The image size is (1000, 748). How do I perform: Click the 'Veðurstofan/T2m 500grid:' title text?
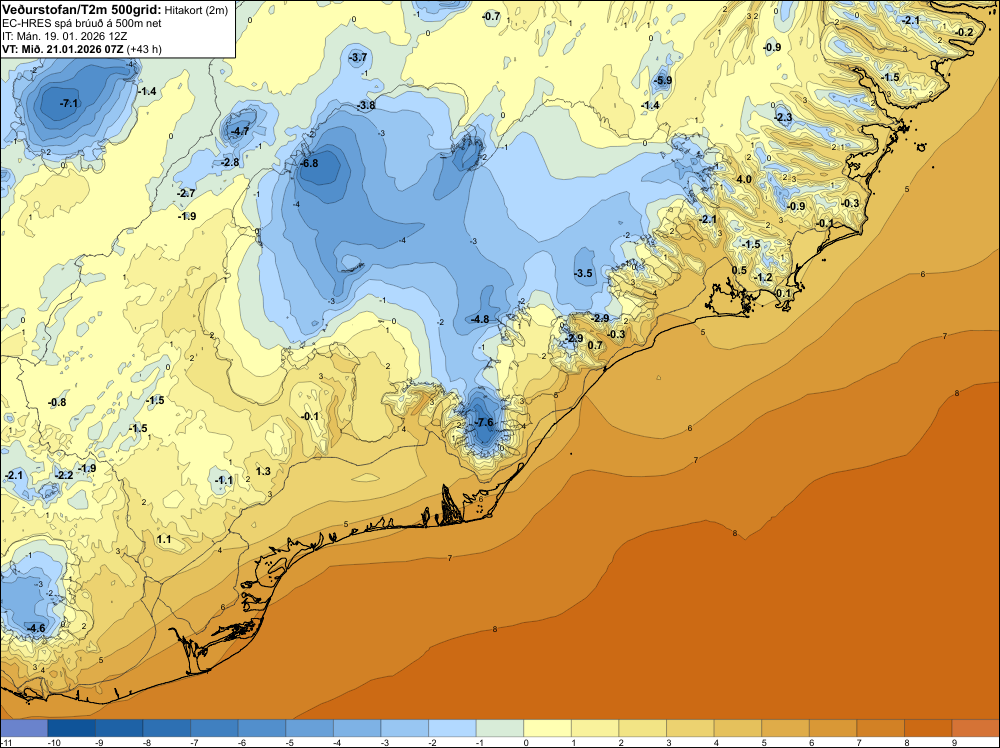(x=82, y=10)
